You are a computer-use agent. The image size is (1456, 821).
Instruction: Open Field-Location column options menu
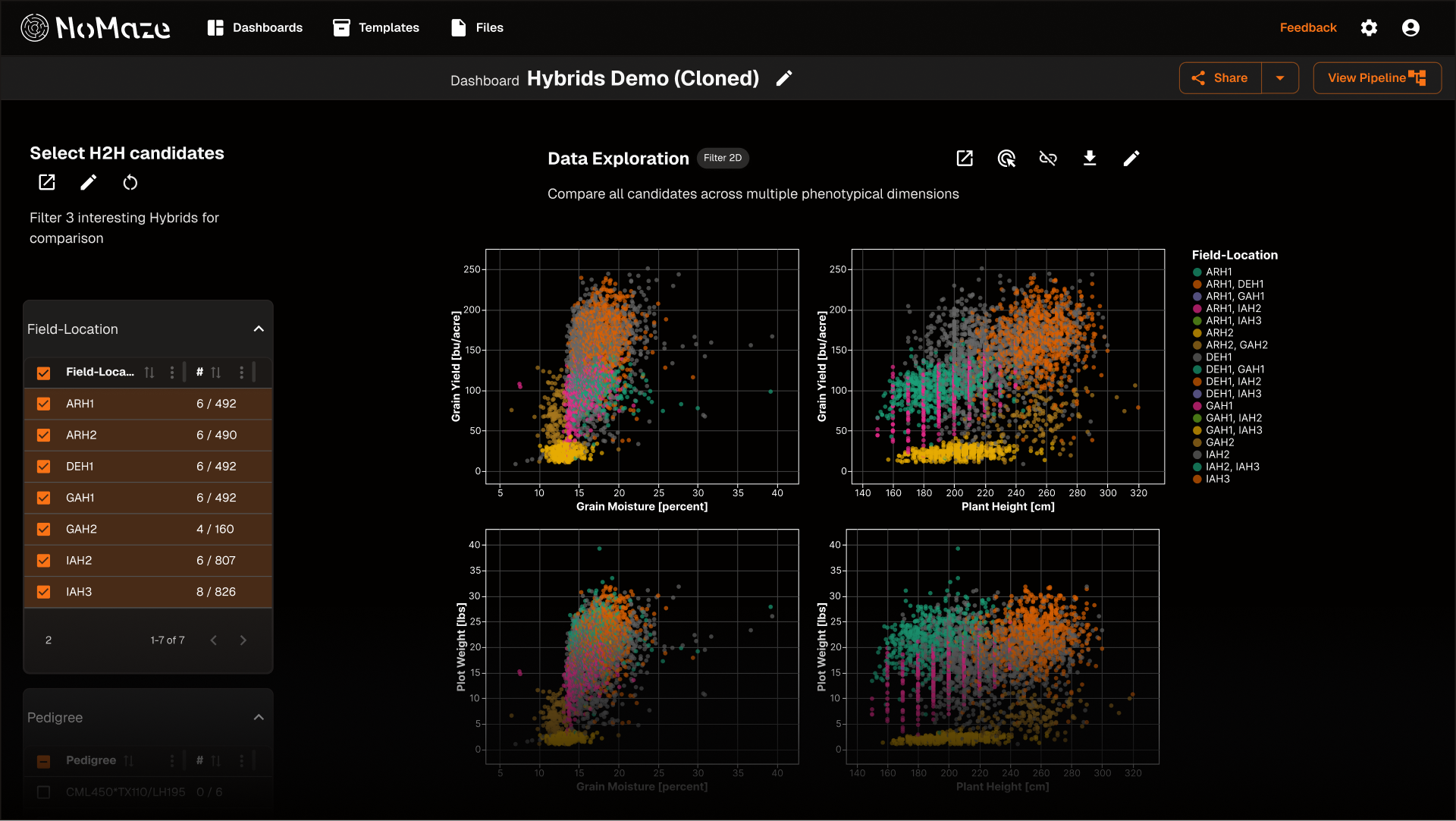pos(172,373)
